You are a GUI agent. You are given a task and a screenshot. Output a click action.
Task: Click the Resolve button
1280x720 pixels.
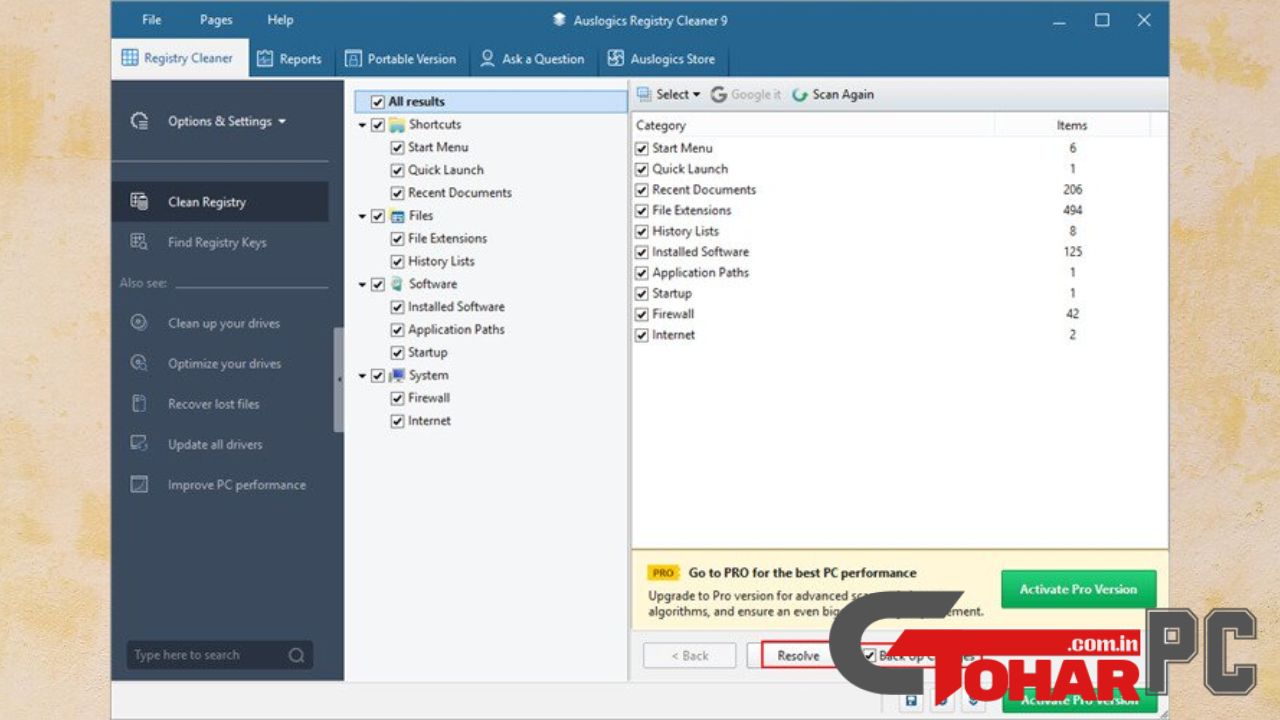pos(799,656)
